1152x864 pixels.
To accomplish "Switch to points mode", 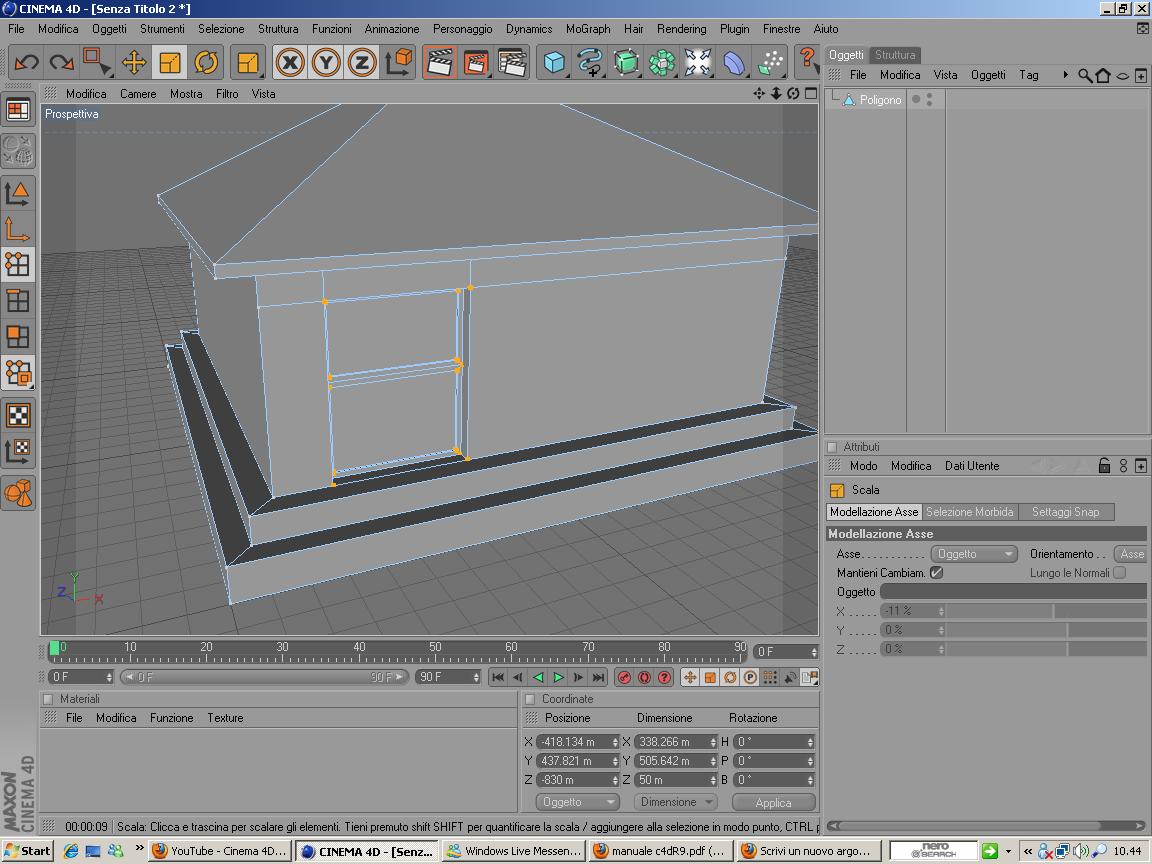I will pyautogui.click(x=18, y=264).
